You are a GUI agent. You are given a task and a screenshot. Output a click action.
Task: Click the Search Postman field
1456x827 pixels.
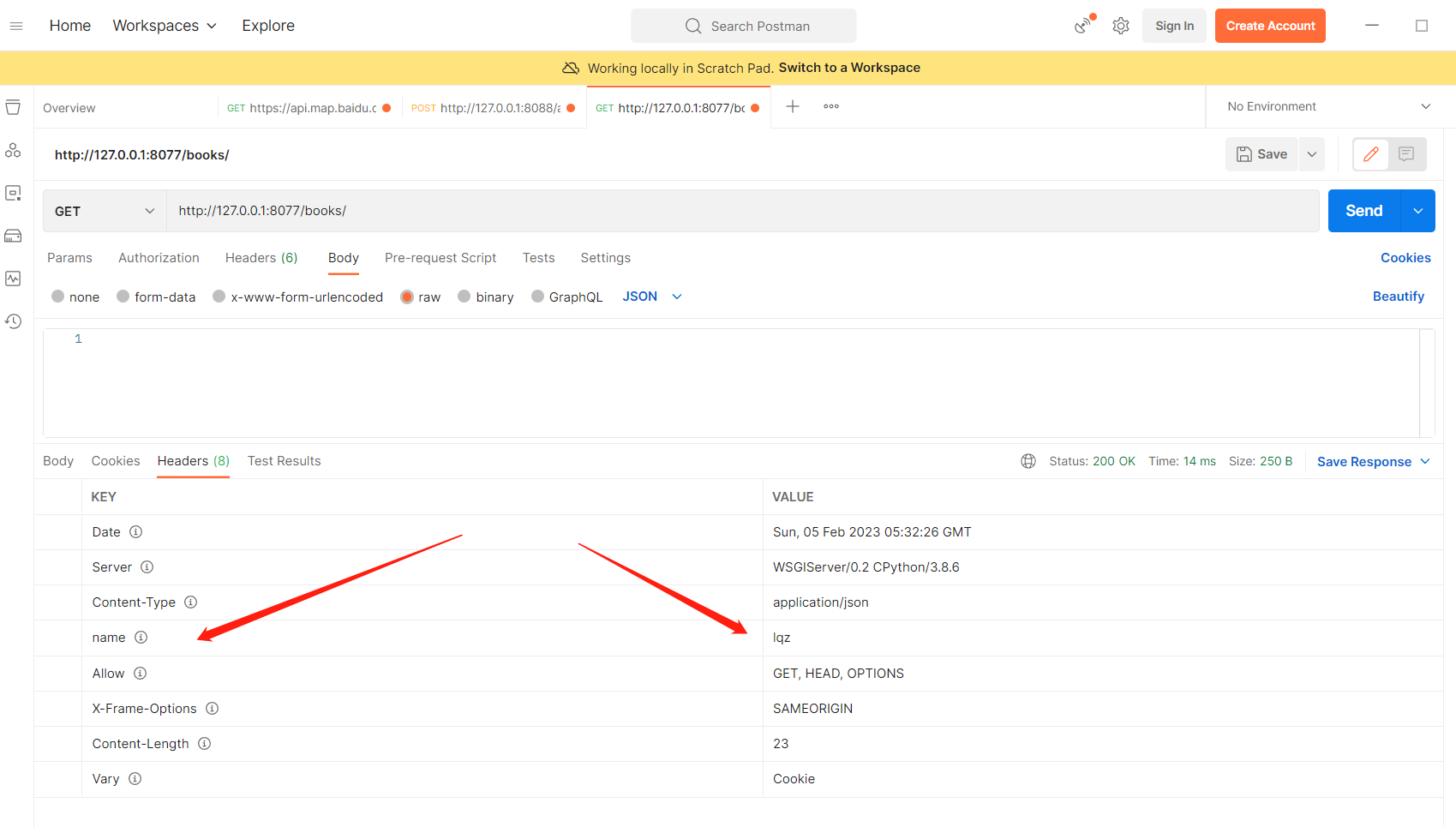(x=744, y=26)
